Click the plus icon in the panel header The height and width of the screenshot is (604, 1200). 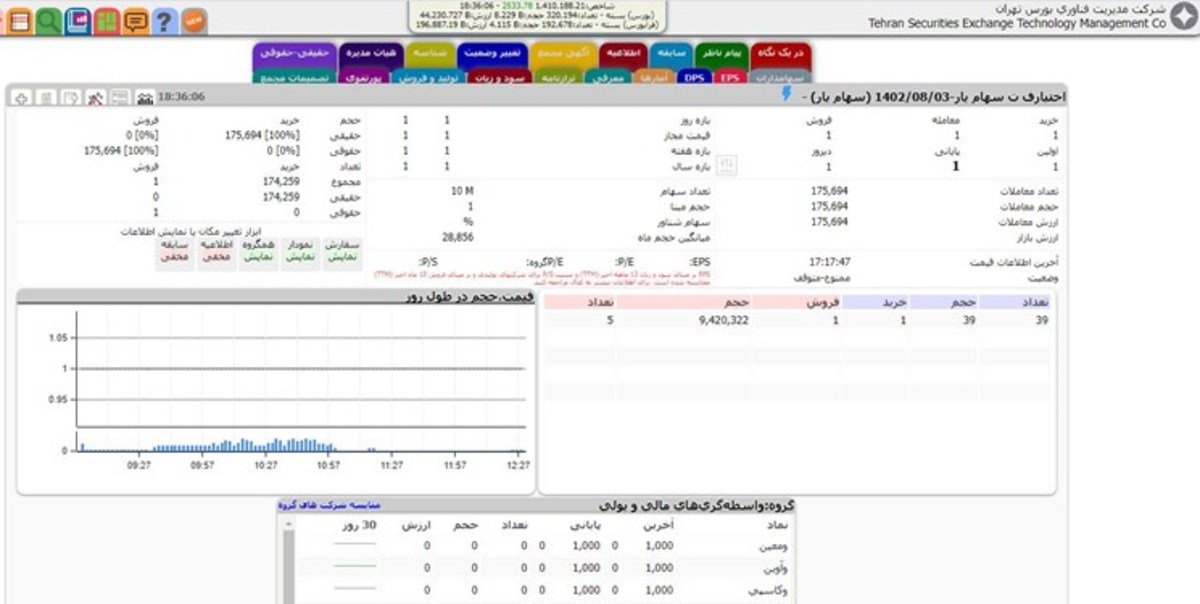coord(21,97)
